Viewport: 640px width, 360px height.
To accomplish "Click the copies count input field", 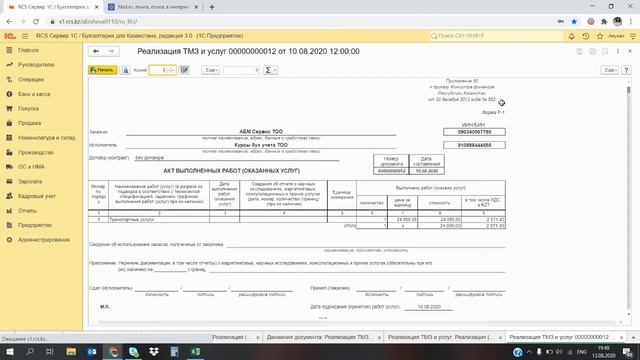I will click(162, 70).
